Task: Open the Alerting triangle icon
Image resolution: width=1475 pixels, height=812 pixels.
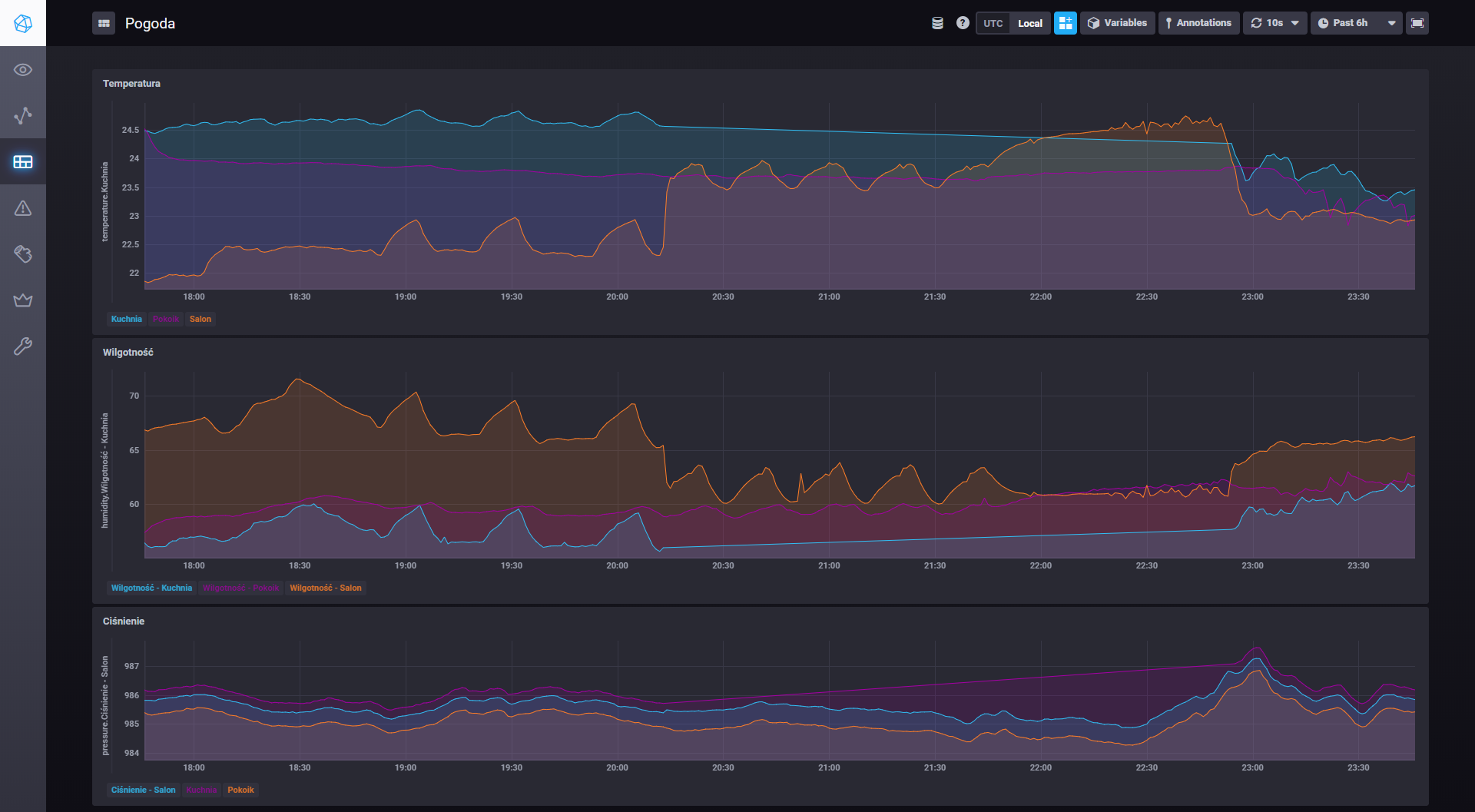Action: (22, 207)
